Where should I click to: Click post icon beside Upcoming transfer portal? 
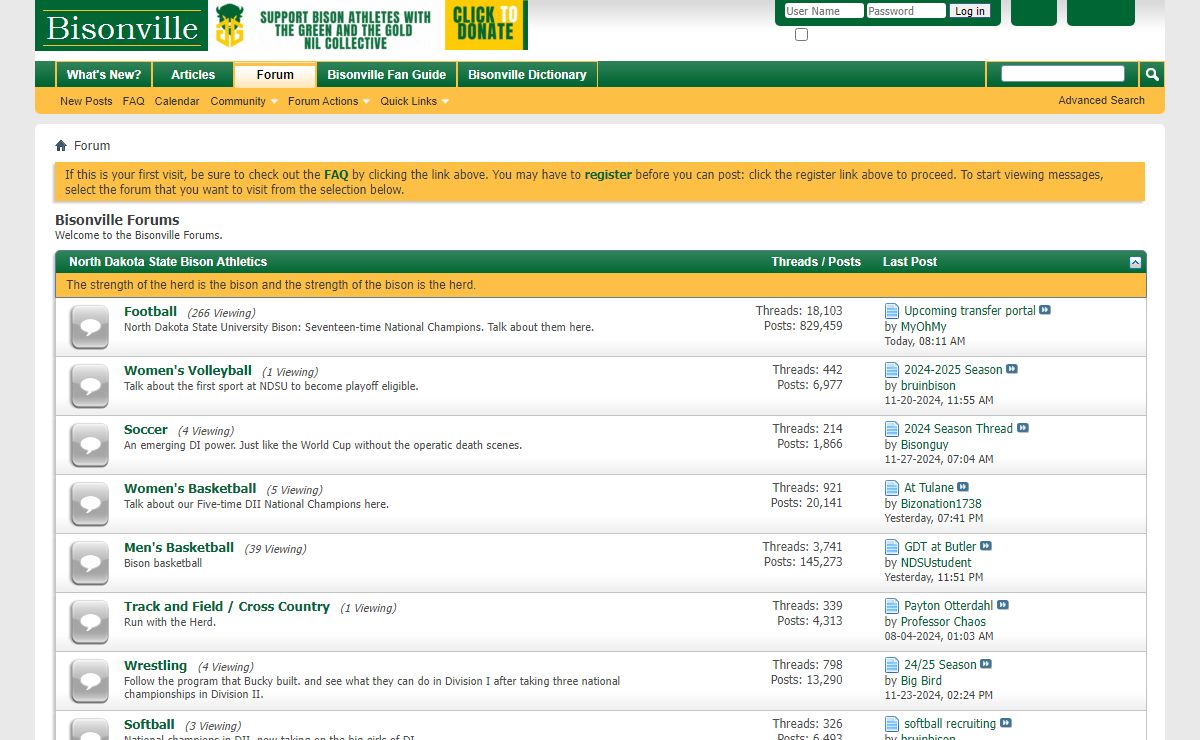(x=892, y=311)
